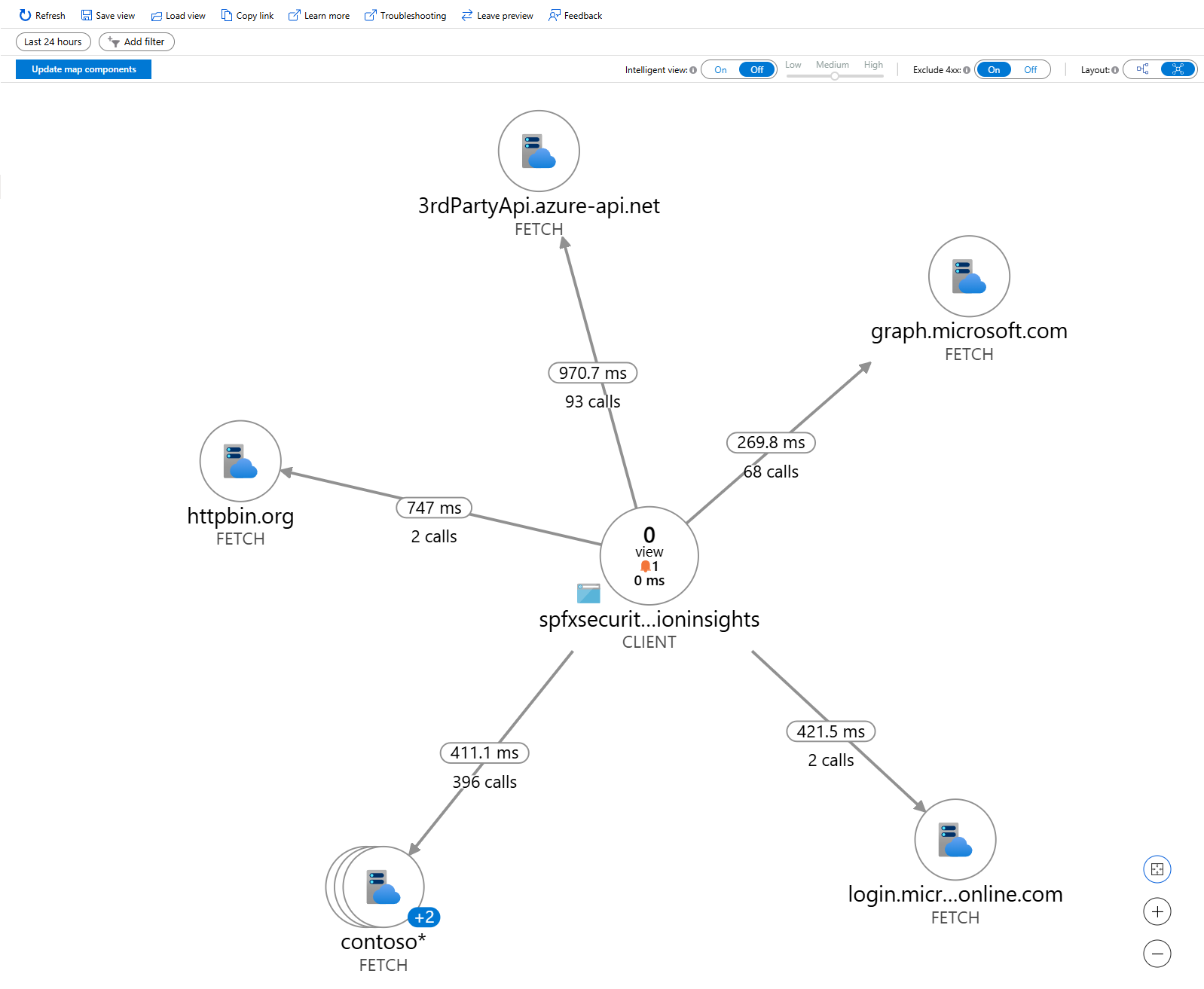
Task: Zoom in with the plus button
Action: click(x=1157, y=911)
